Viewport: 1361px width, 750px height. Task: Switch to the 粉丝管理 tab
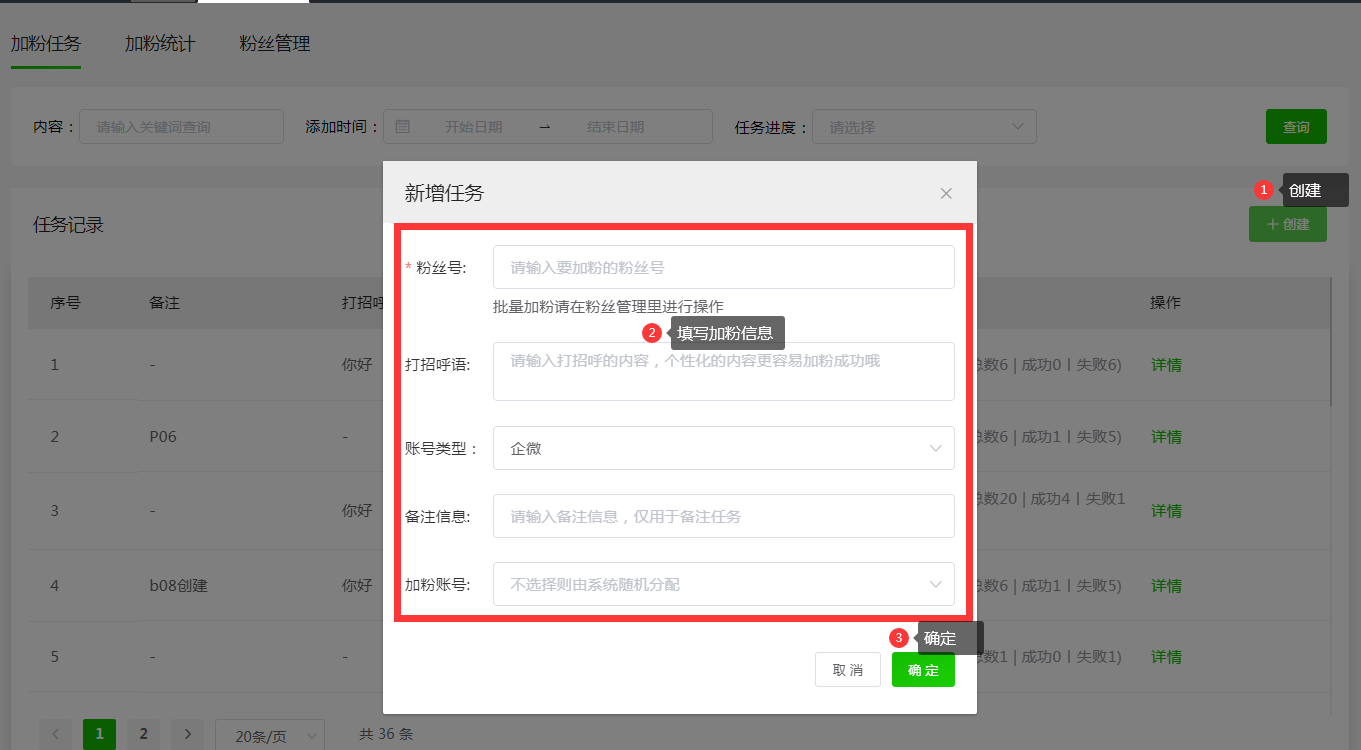point(275,44)
